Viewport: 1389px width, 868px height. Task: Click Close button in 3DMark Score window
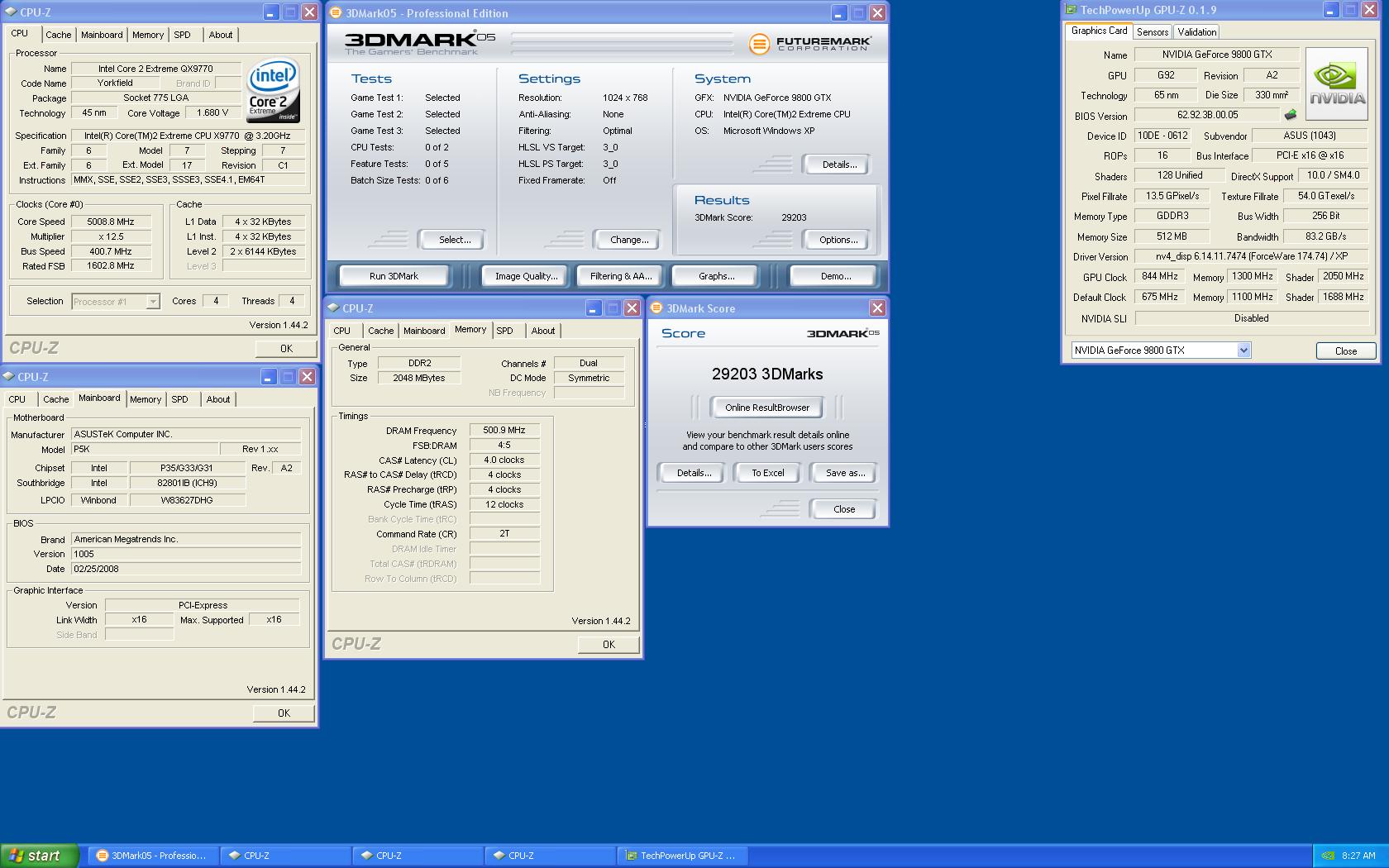(x=843, y=509)
